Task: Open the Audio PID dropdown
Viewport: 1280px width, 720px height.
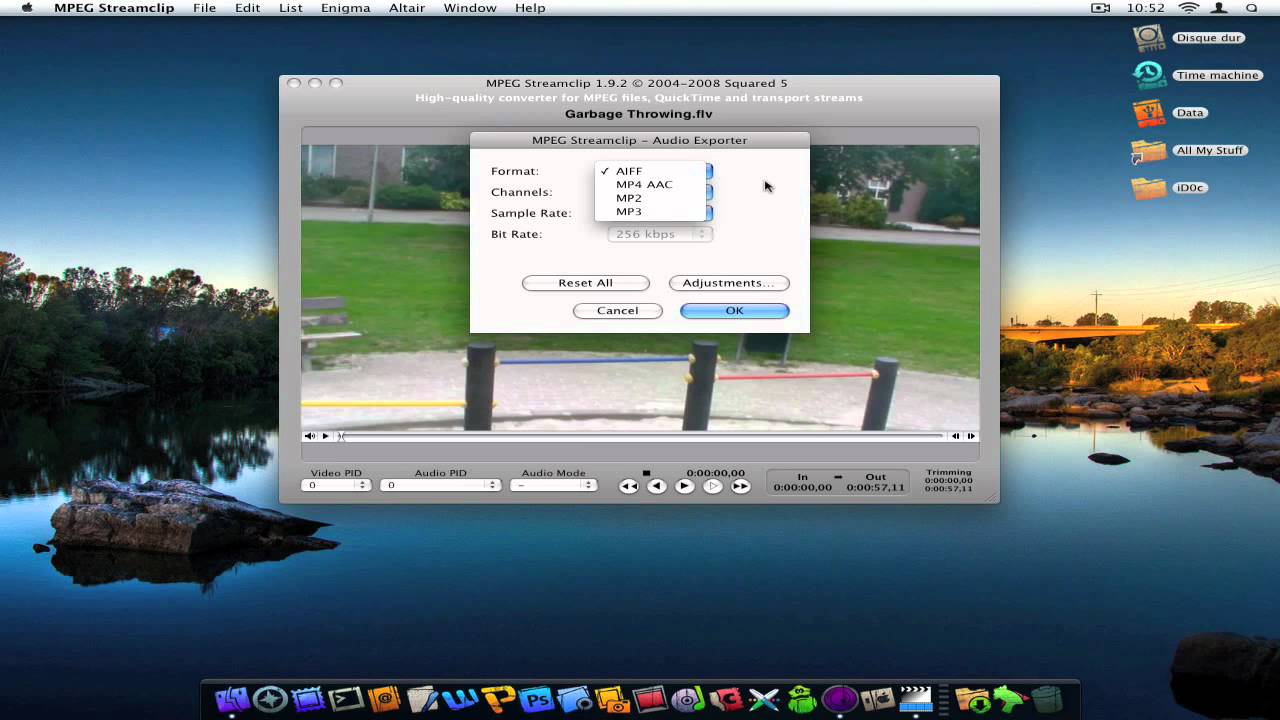Action: (440, 485)
